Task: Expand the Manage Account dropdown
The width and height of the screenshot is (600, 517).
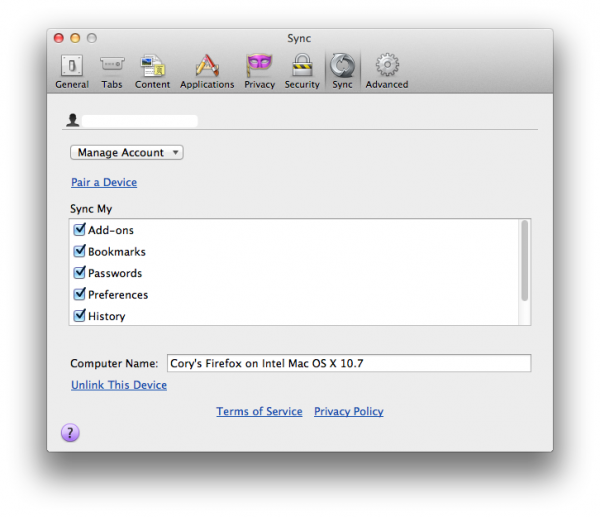Action: coord(127,153)
